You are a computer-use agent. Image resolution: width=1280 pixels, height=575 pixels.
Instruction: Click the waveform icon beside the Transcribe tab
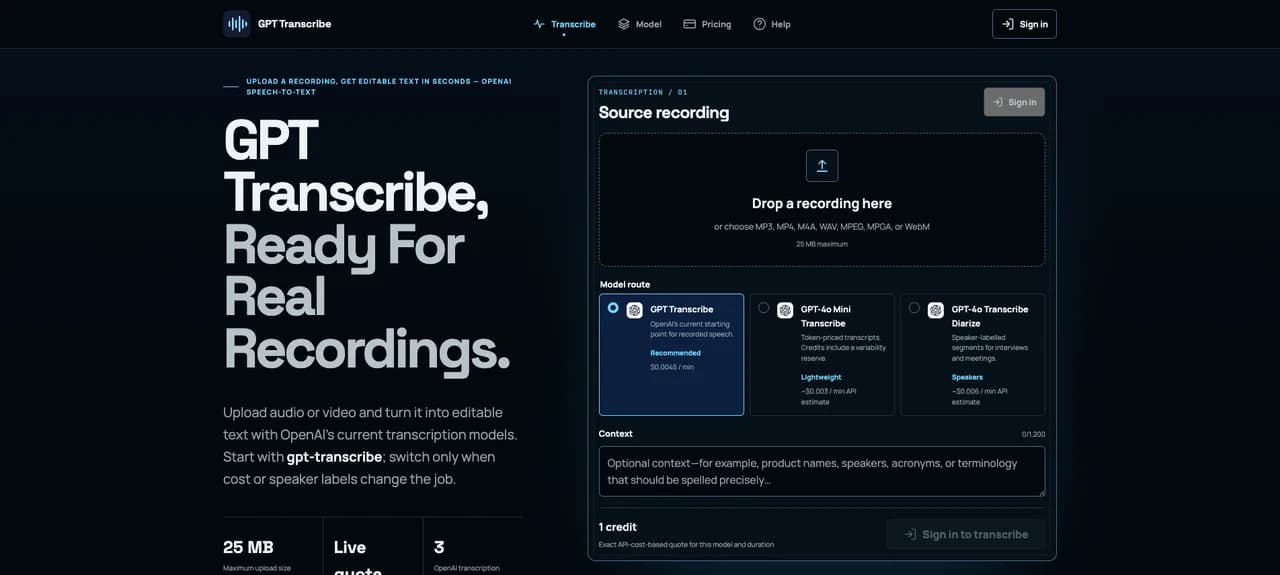click(539, 24)
